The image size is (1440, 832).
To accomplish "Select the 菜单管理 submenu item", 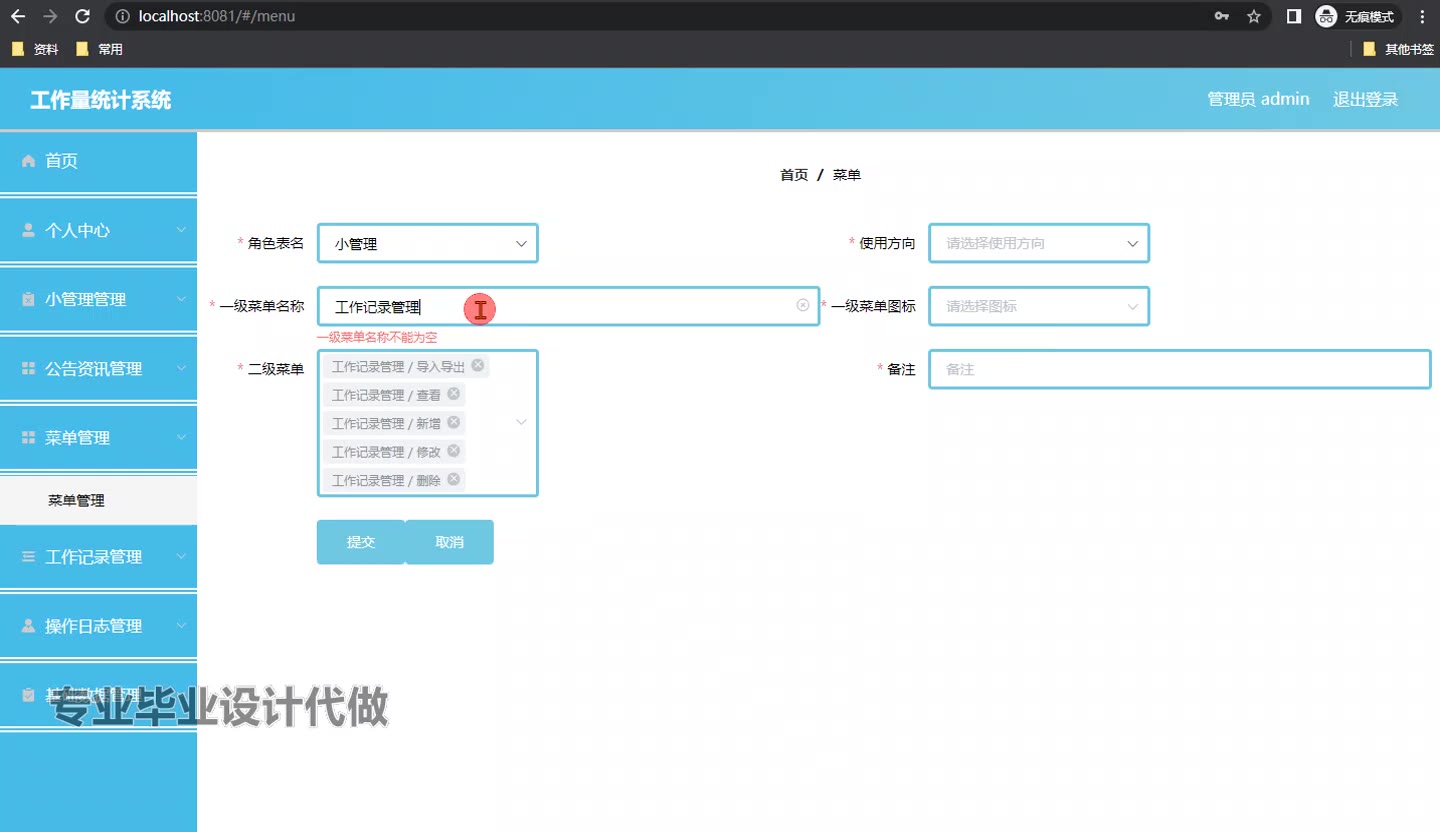I will tap(98, 501).
